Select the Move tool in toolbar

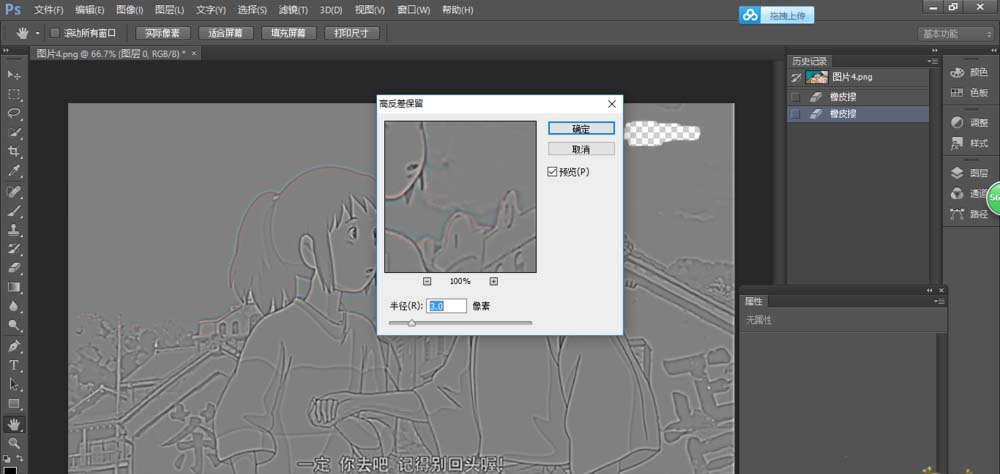pos(14,75)
